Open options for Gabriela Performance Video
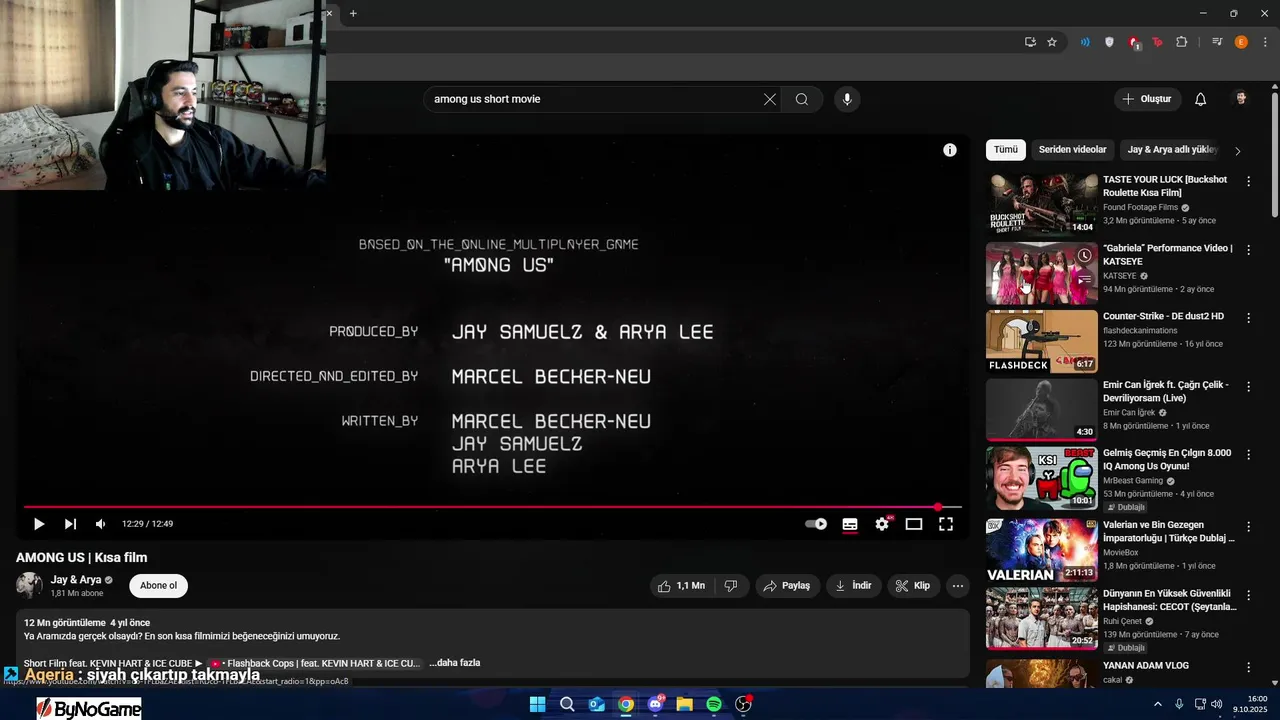Screen dimensions: 1280x720 click(1248, 249)
